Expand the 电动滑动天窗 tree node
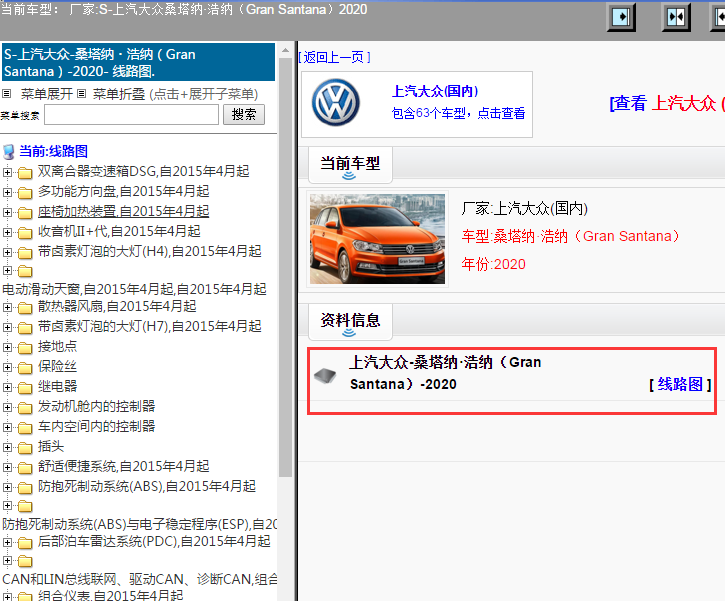This screenshot has height=601, width=725. [x=7, y=270]
